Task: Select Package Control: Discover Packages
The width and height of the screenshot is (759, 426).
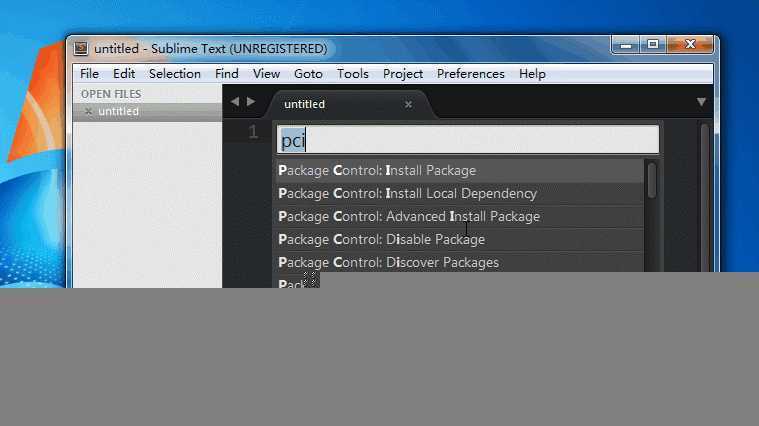Action: point(459,262)
